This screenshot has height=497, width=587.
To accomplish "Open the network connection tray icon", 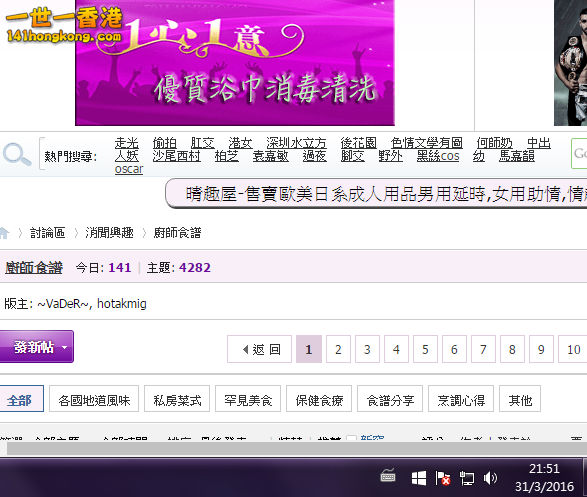I will tap(466, 478).
